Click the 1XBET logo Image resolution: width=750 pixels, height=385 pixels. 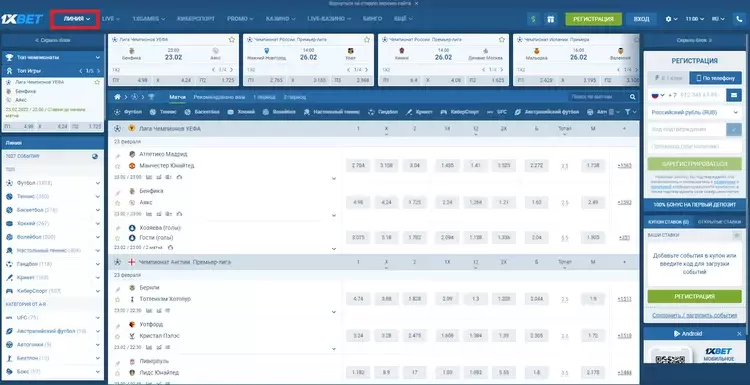click(22, 19)
